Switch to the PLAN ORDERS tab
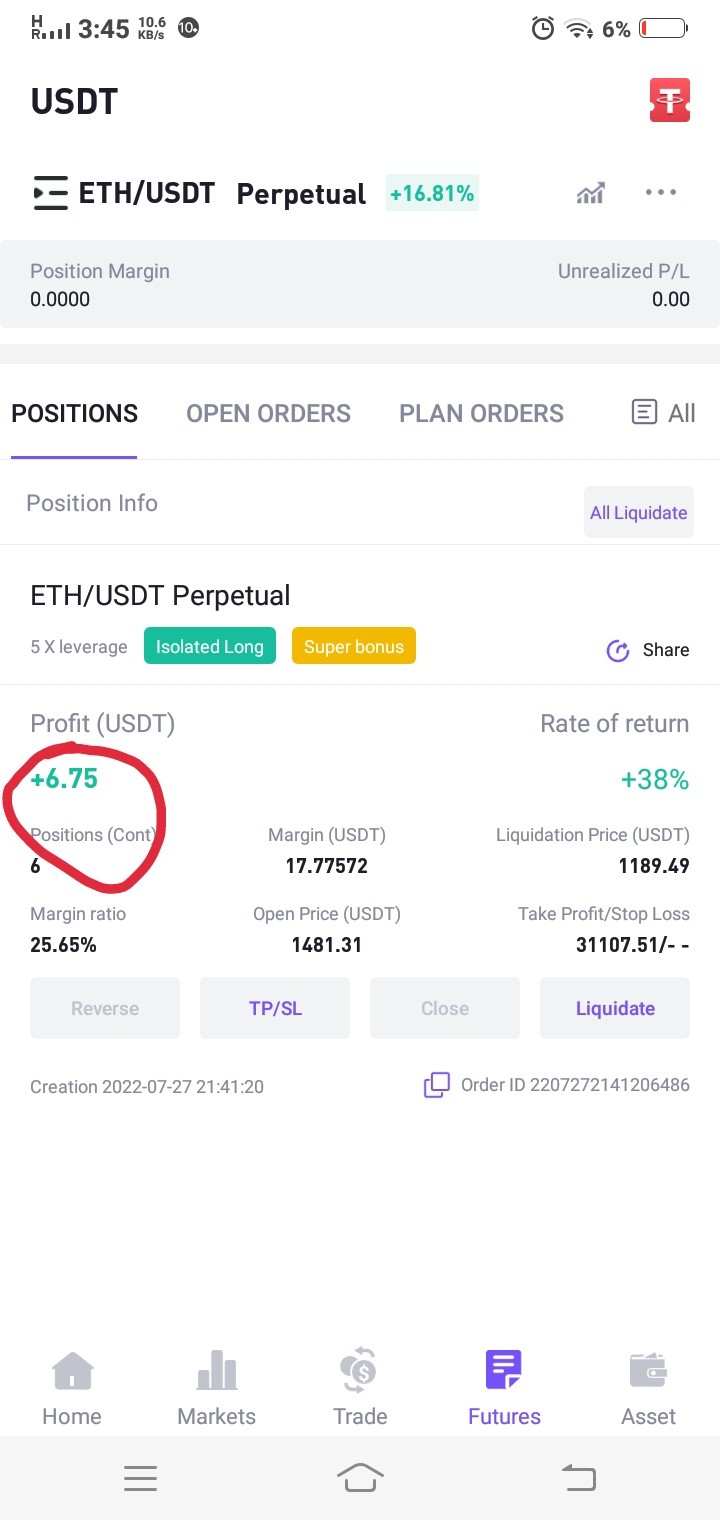This screenshot has height=1520, width=720. point(481,413)
